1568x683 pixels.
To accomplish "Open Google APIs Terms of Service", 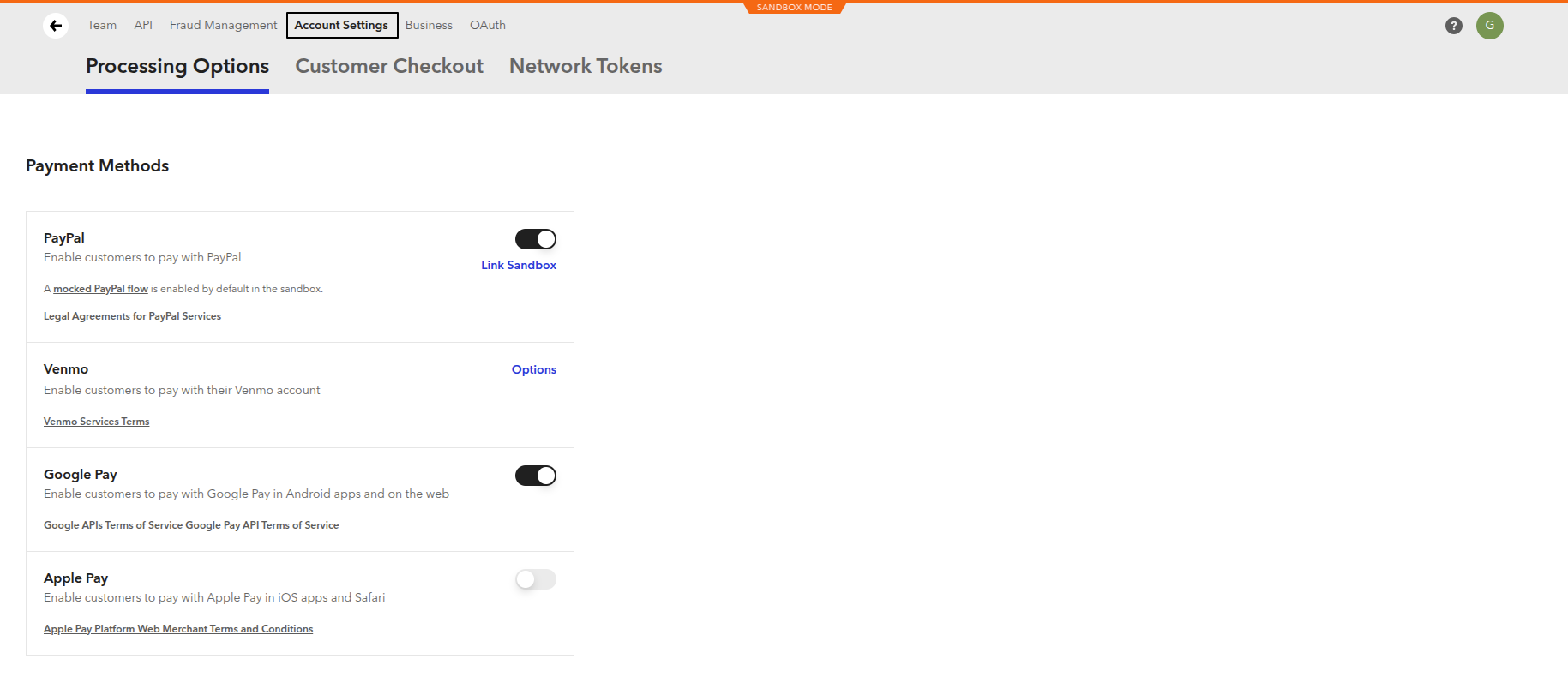I will [113, 525].
